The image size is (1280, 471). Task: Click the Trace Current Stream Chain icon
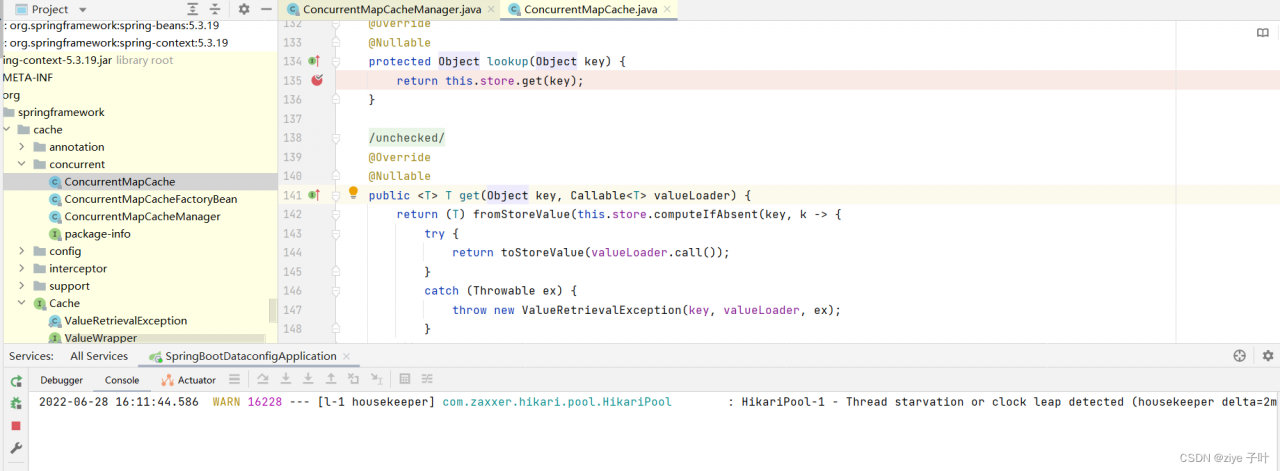point(427,379)
